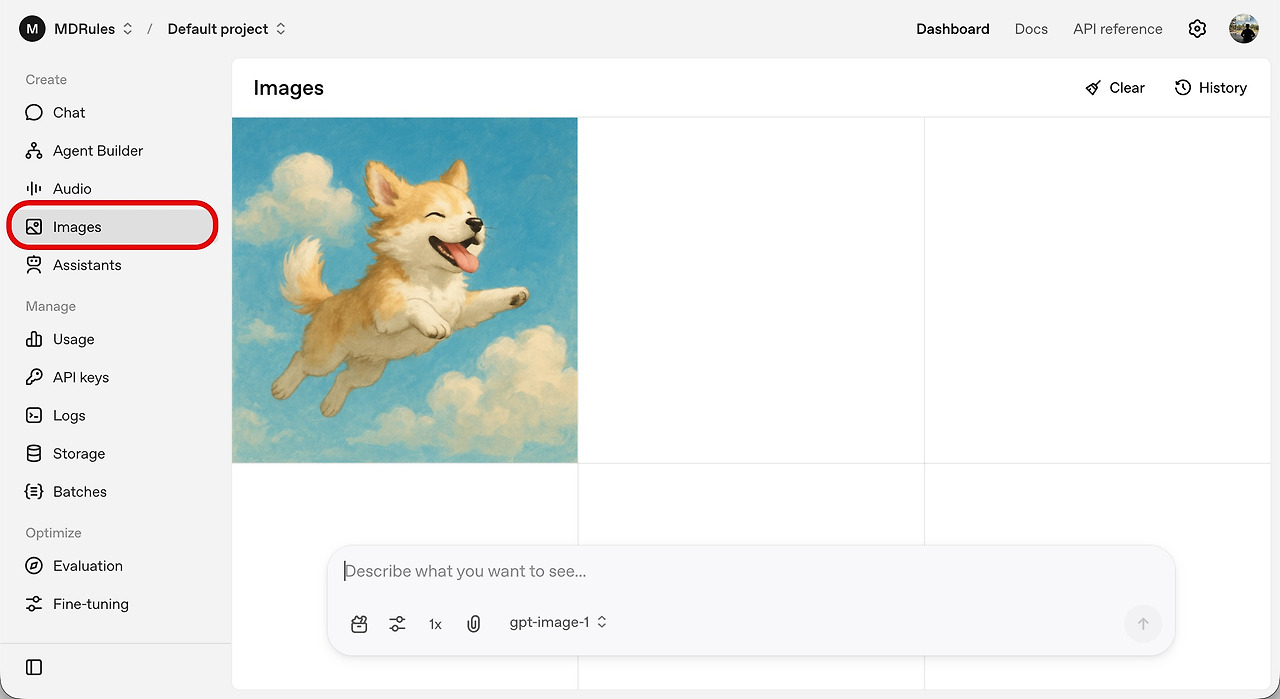The image size is (1280, 699).
Task: Attach a file with paperclip icon
Action: tap(474, 623)
